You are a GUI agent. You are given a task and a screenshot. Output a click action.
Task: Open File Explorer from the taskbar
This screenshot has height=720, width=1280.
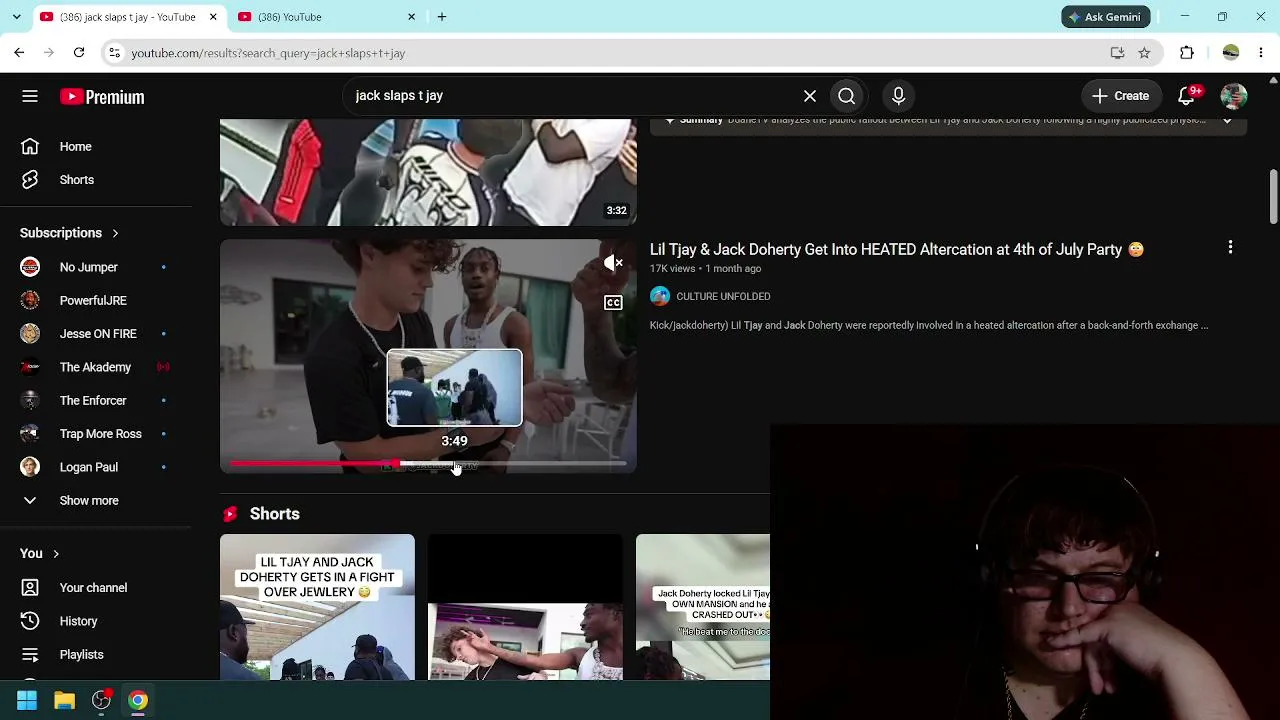(x=64, y=700)
